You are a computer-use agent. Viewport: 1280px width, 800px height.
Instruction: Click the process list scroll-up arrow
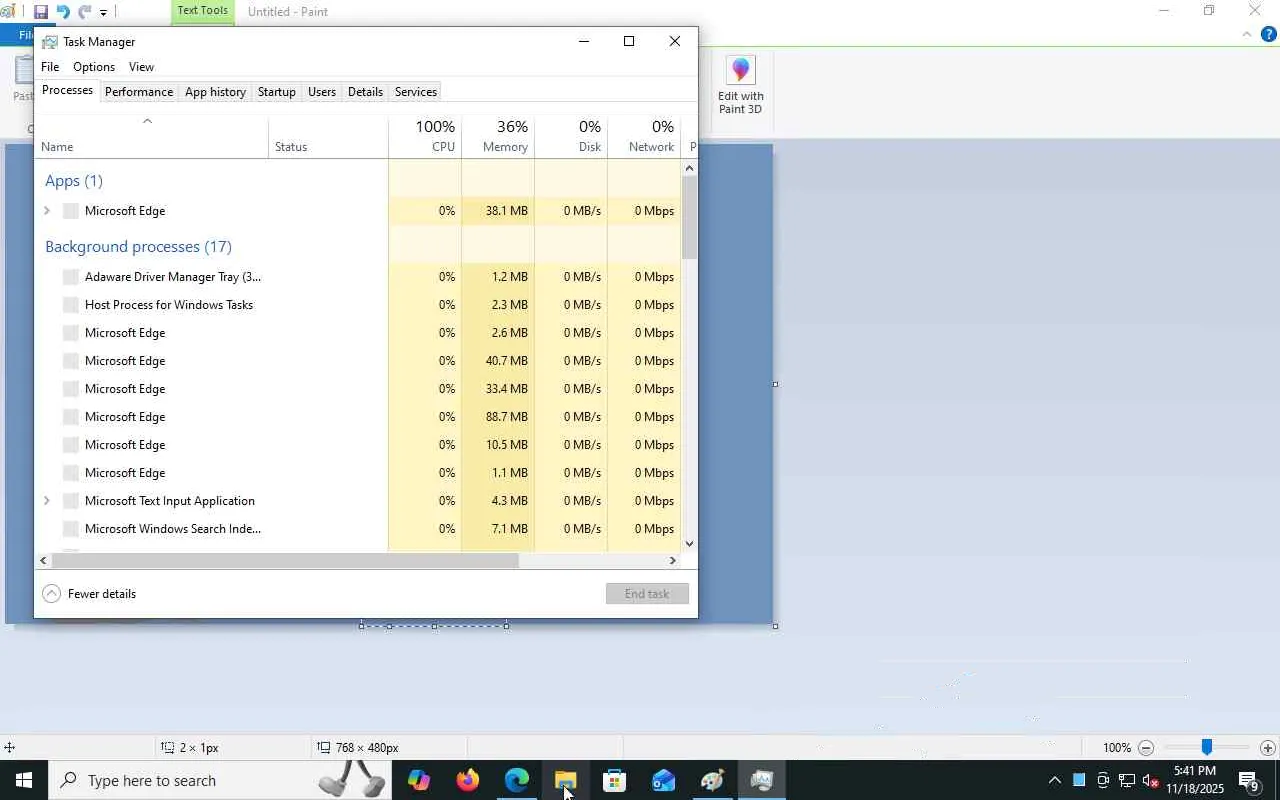point(689,169)
